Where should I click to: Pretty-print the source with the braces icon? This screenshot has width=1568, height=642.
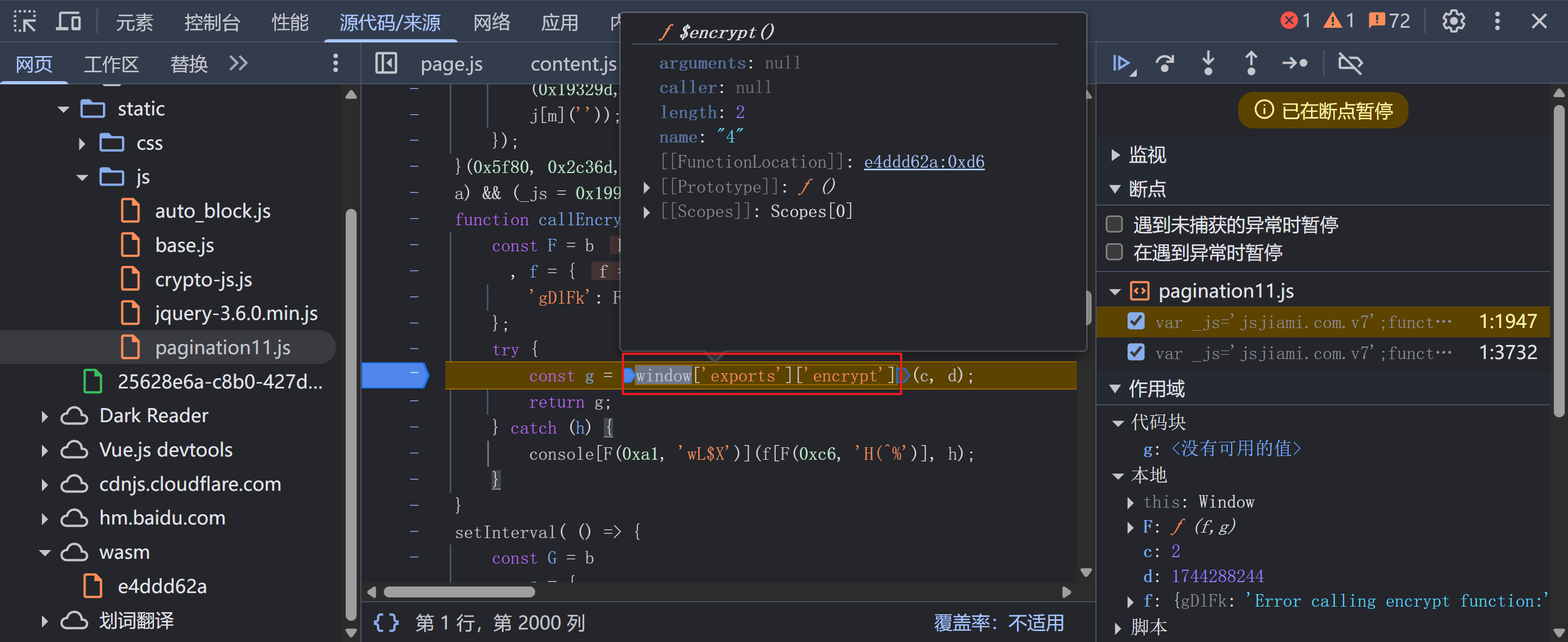pyautogui.click(x=386, y=622)
